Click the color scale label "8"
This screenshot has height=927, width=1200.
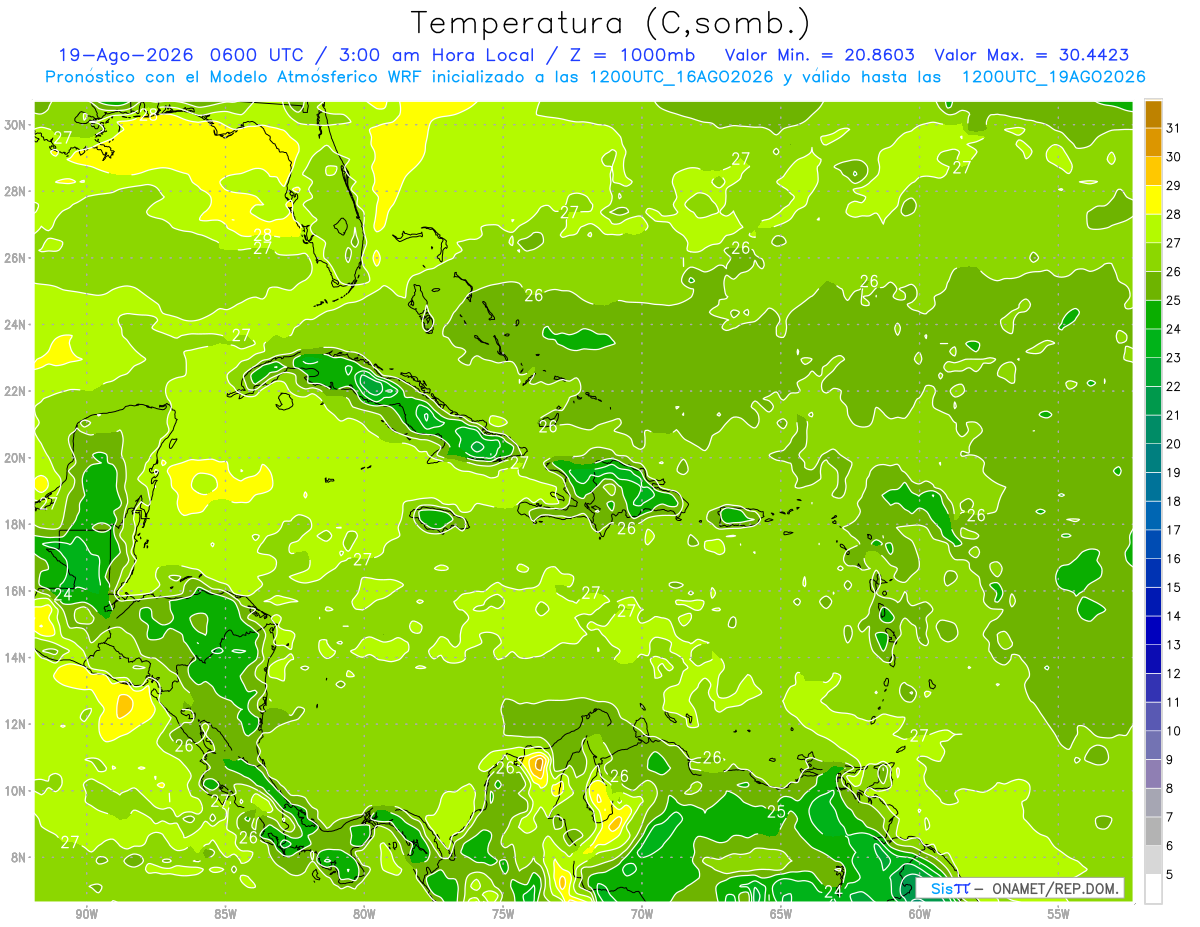click(1170, 788)
